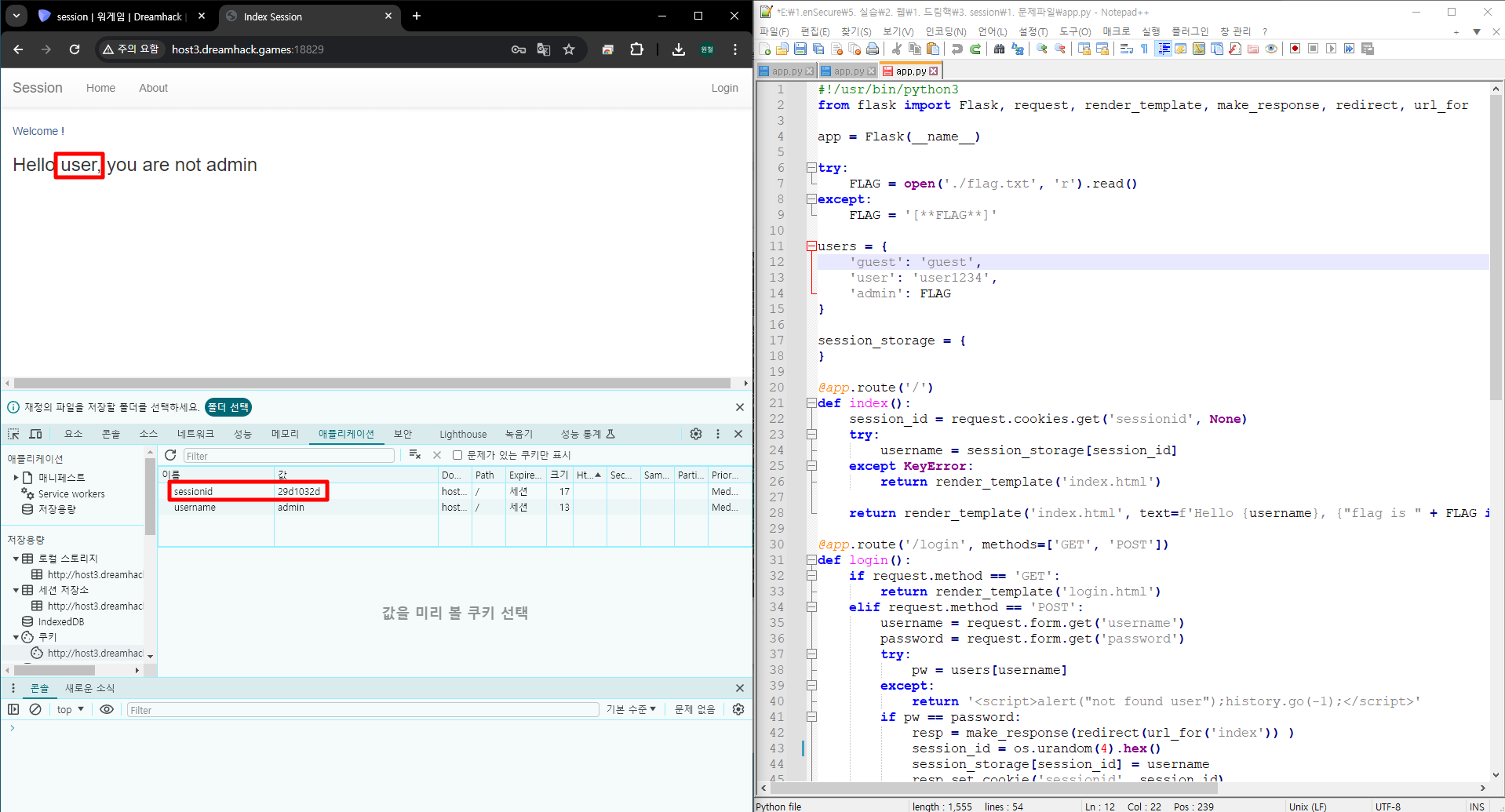Viewport: 1505px width, 812px height.
Task: Click the Undo icon in Notepad++ toolbar
Action: (957, 49)
